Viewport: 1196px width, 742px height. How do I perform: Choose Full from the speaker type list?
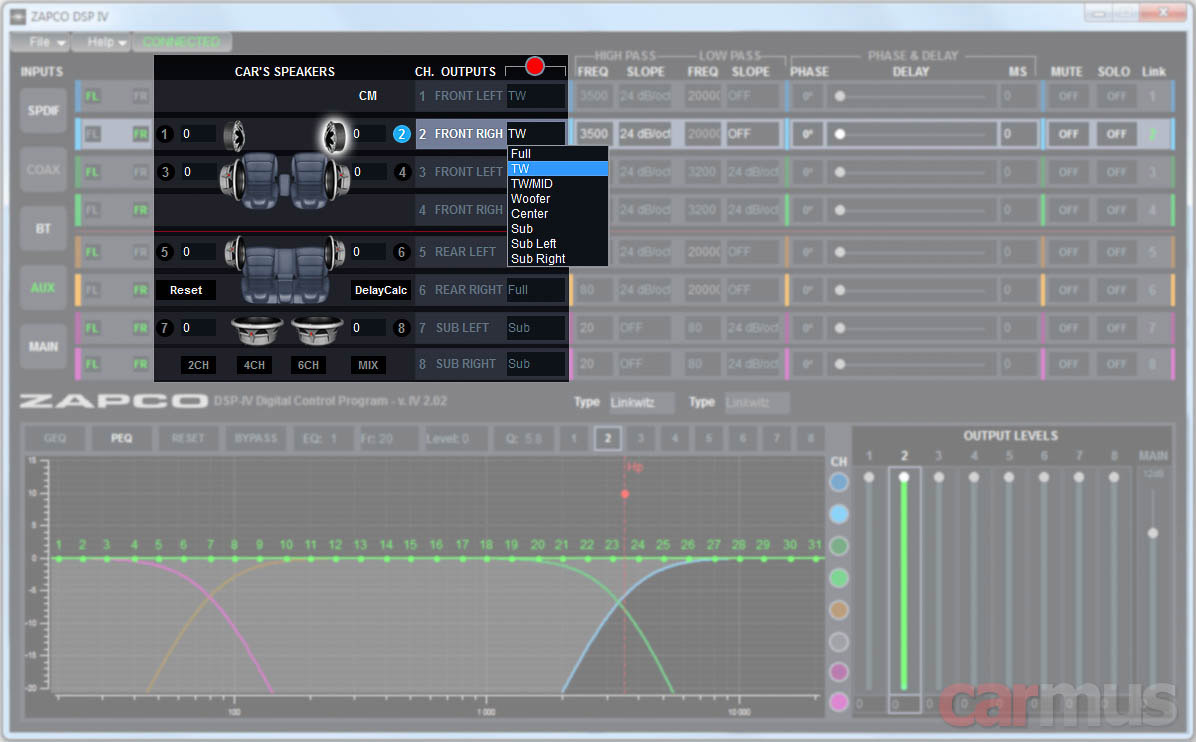tap(558, 154)
